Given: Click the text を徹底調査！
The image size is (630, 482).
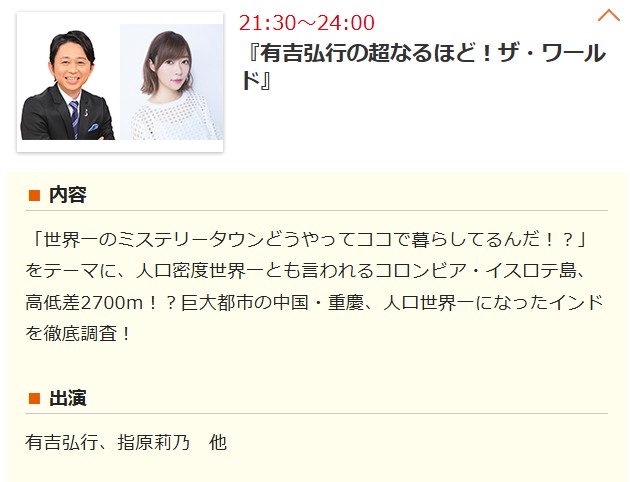Looking at the screenshot, I should click(78, 333).
